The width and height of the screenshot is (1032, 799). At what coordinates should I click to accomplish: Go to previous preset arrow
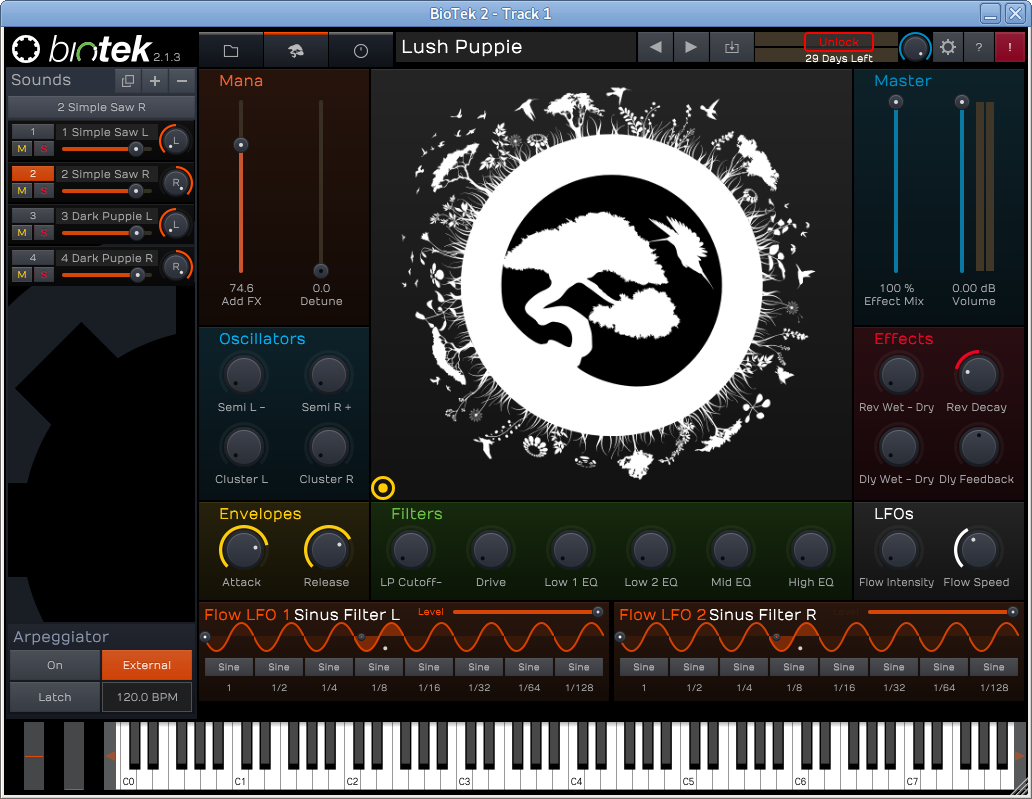[x=656, y=47]
